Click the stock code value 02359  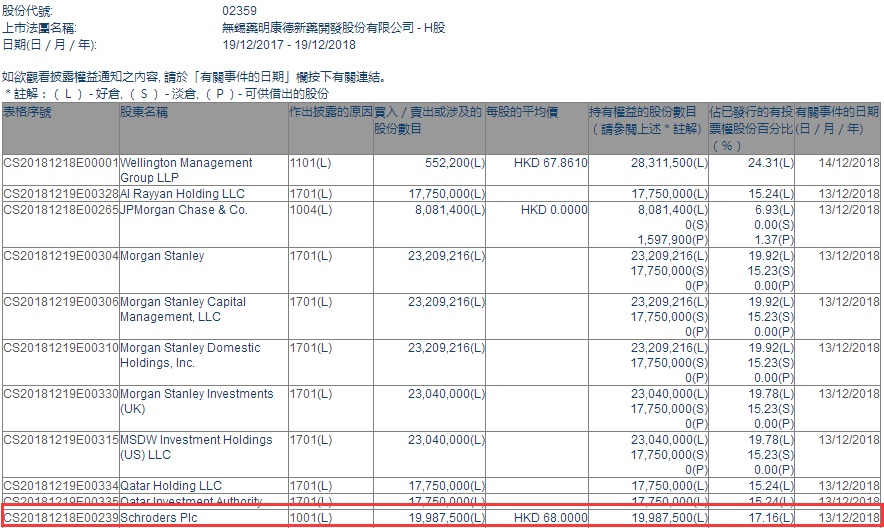(x=240, y=11)
